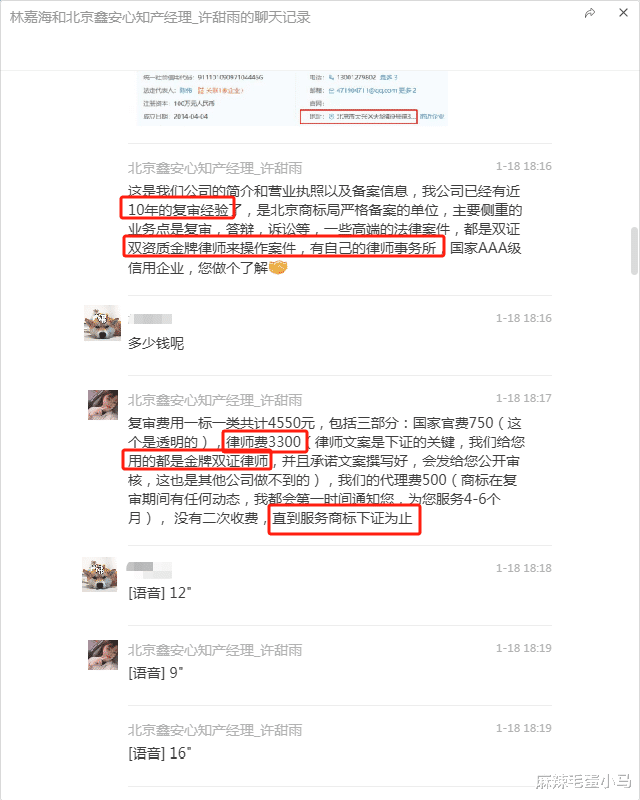Click the red-boxed field in company info image

(358, 116)
